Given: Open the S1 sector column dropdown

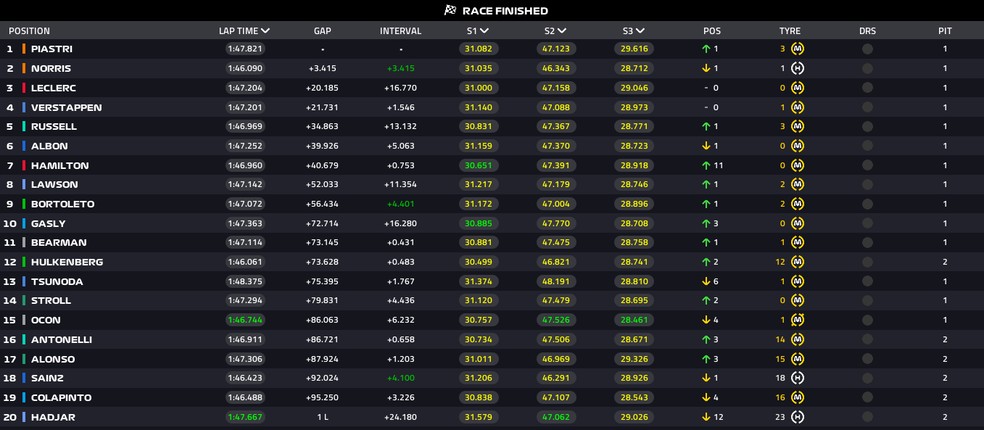Looking at the screenshot, I should pos(484,31).
